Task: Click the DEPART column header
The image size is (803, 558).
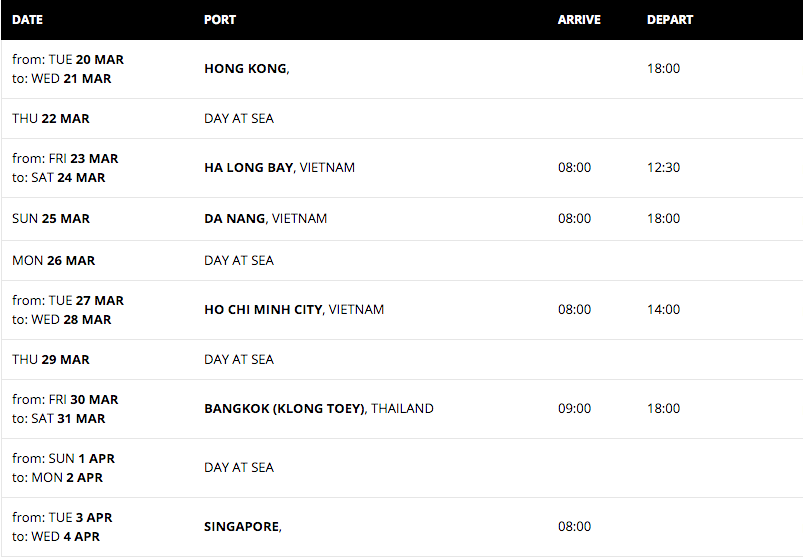Action: pos(669,20)
